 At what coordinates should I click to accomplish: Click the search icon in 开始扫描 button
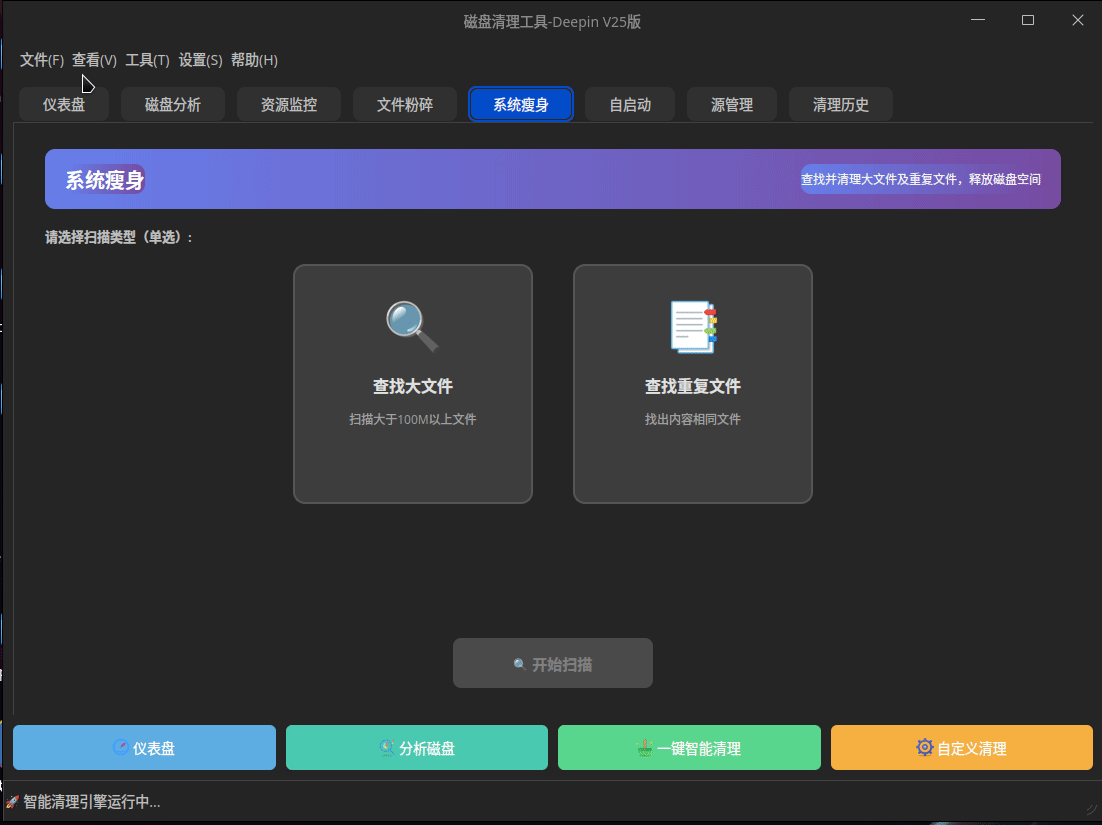point(519,664)
